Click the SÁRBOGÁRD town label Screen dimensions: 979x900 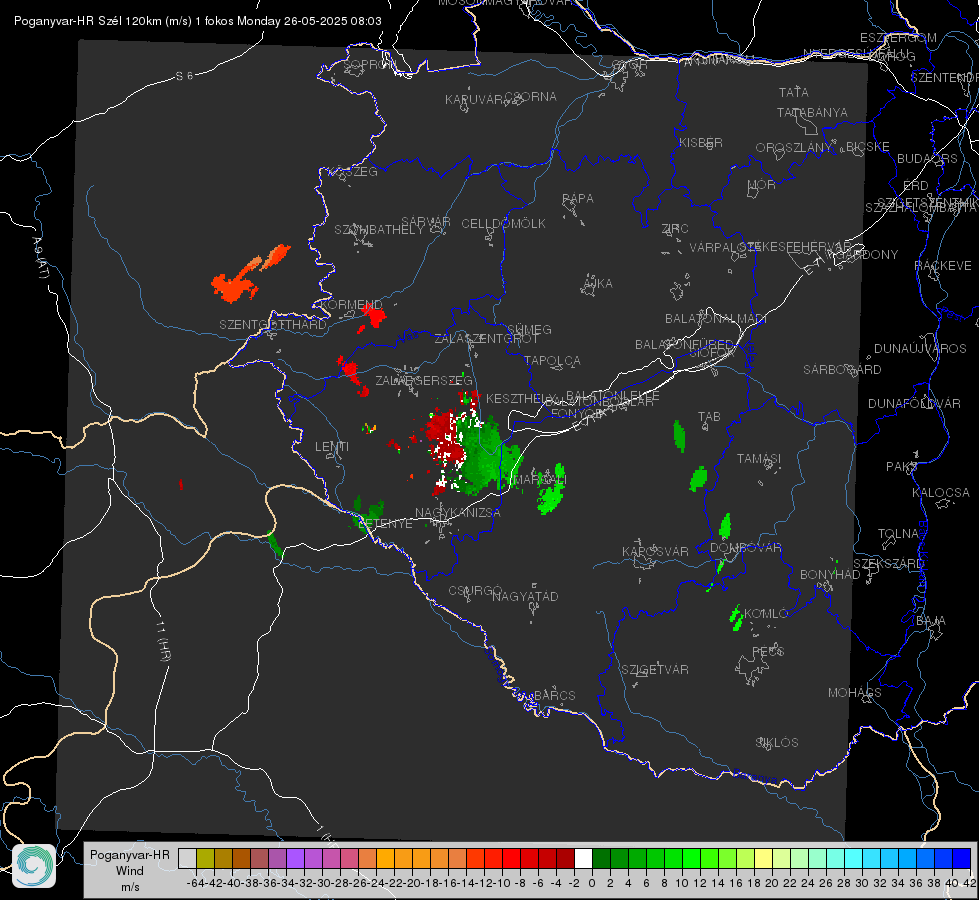[x=842, y=370]
